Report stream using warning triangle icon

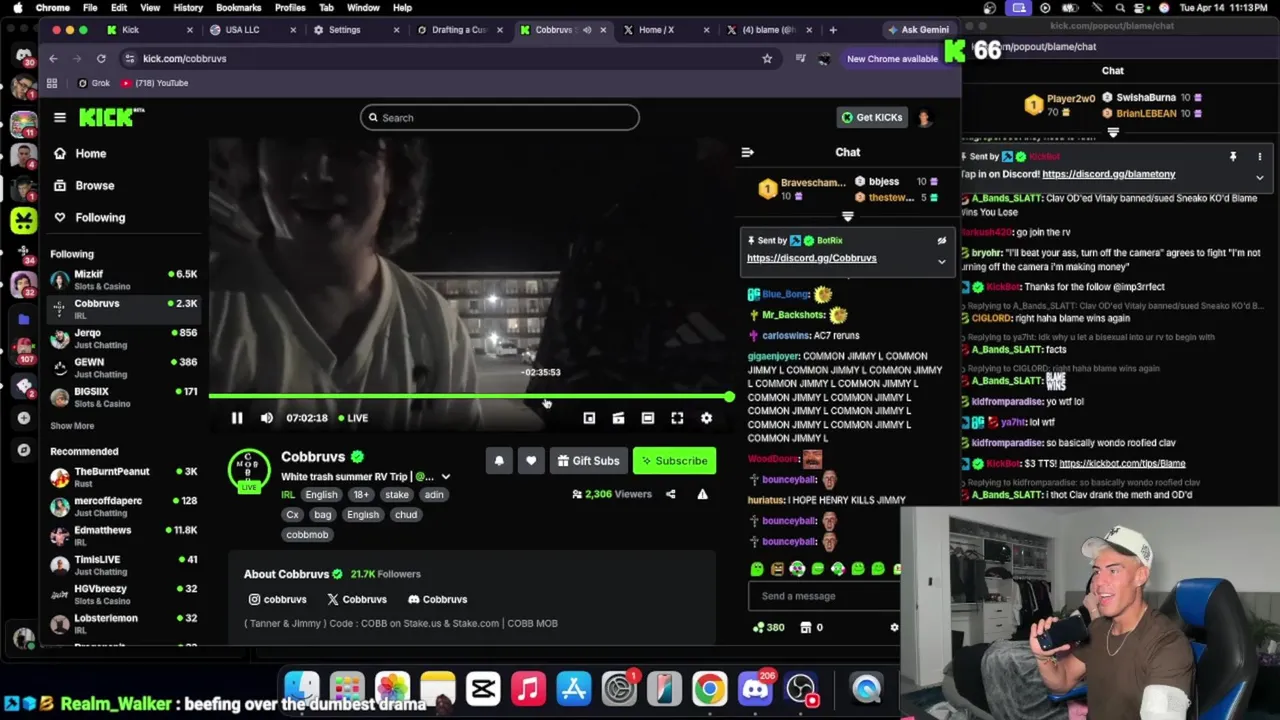pos(702,494)
